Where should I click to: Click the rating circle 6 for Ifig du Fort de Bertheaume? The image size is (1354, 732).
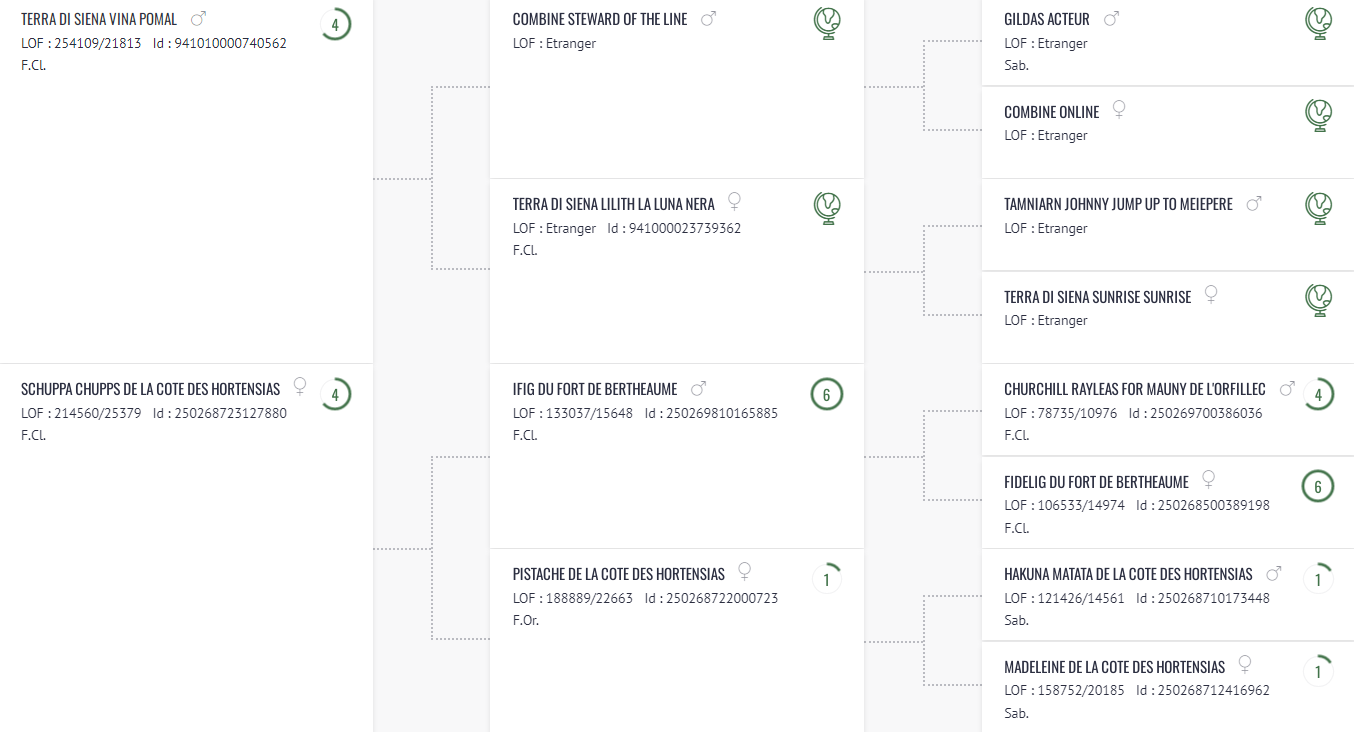tap(827, 394)
